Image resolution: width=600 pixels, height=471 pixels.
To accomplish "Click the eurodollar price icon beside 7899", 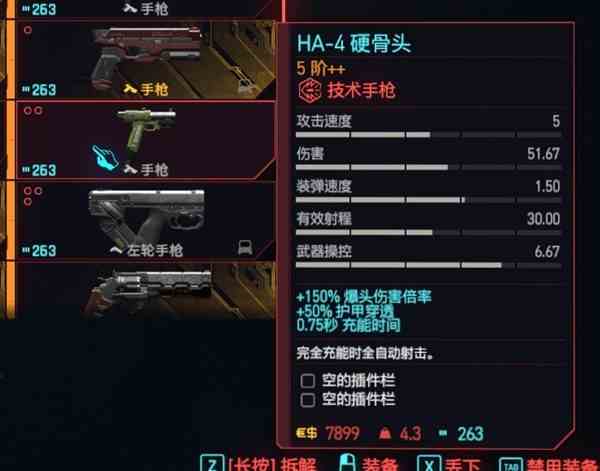I will pyautogui.click(x=307, y=433).
